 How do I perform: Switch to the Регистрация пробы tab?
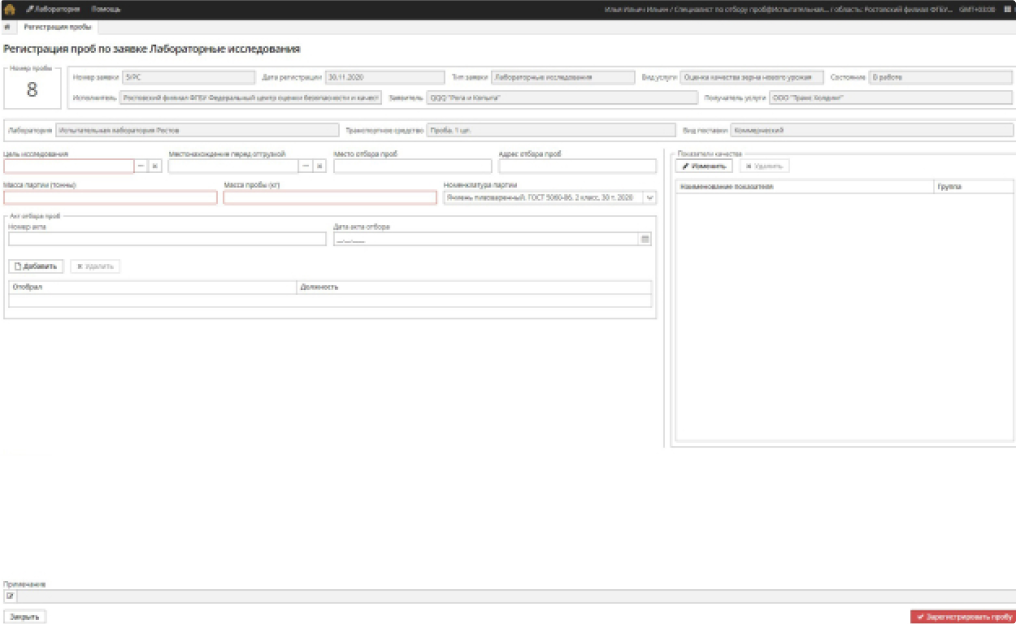tap(57, 27)
